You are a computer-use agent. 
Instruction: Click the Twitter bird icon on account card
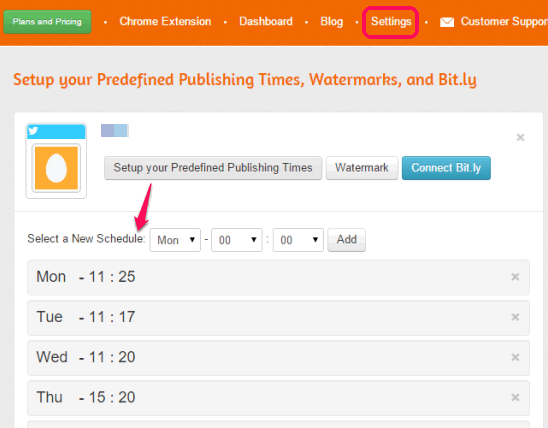tap(33, 131)
